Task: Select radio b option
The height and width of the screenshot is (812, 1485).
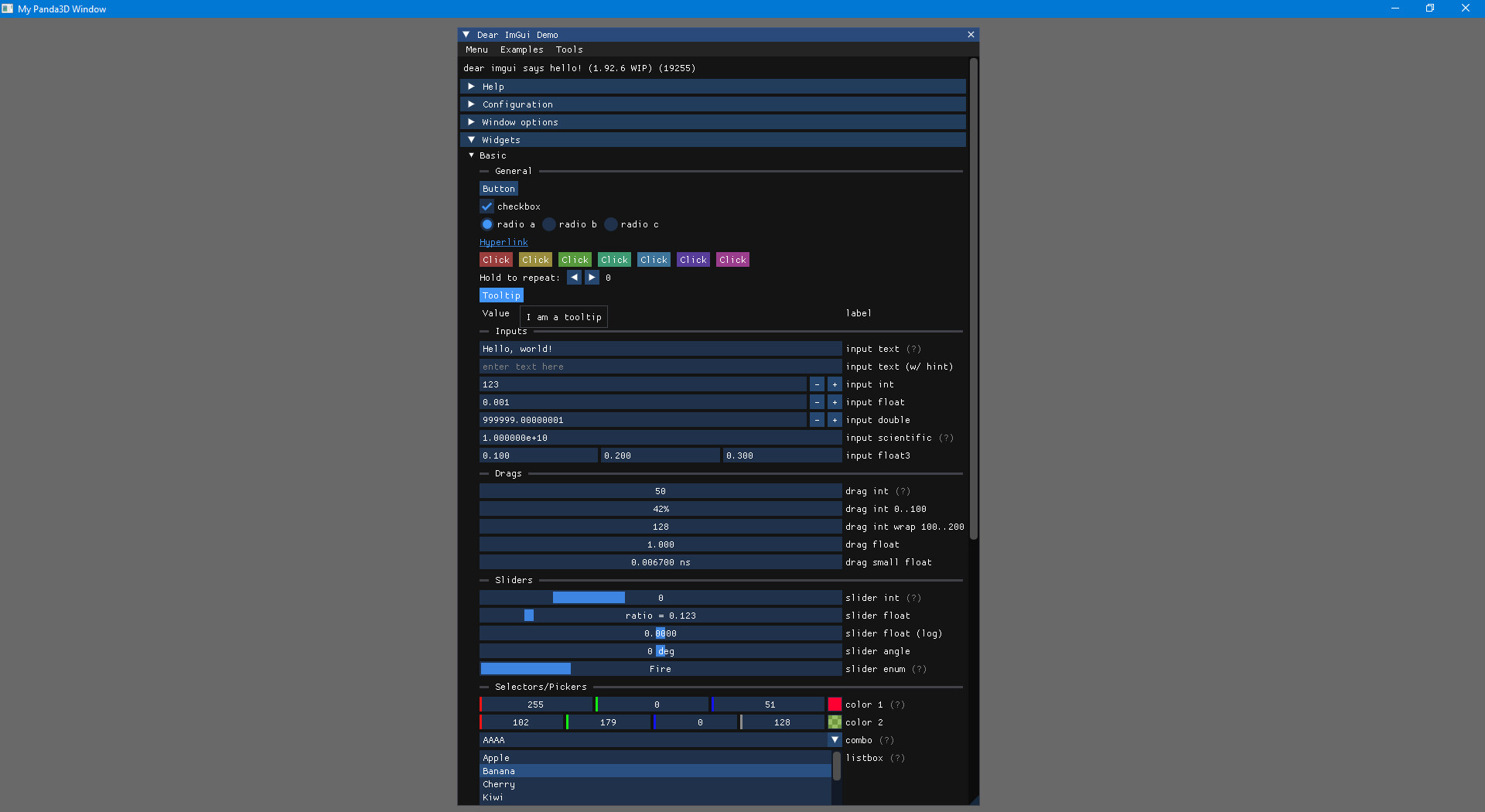Action: coord(549,224)
